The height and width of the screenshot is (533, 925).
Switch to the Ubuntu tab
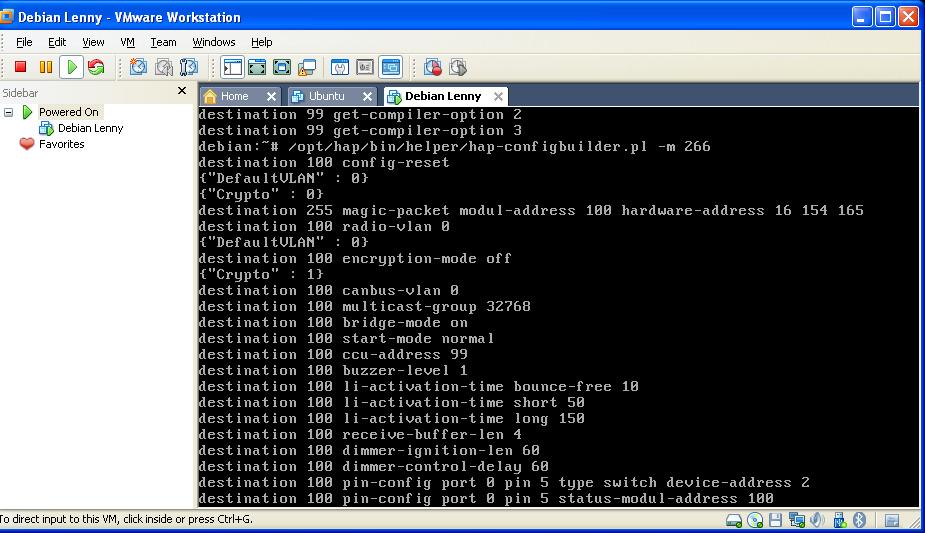tap(326, 96)
